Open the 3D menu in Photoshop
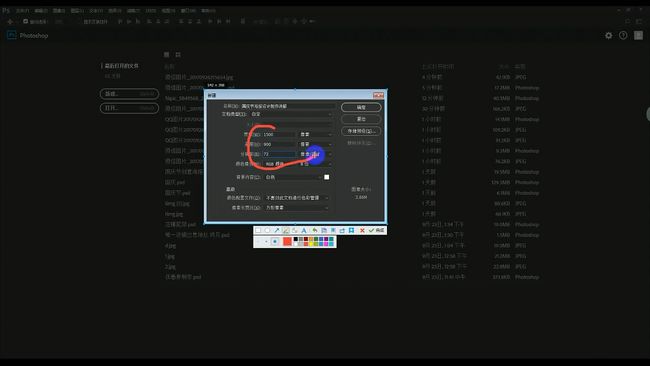This screenshot has height=366, width=650. pos(151,10)
